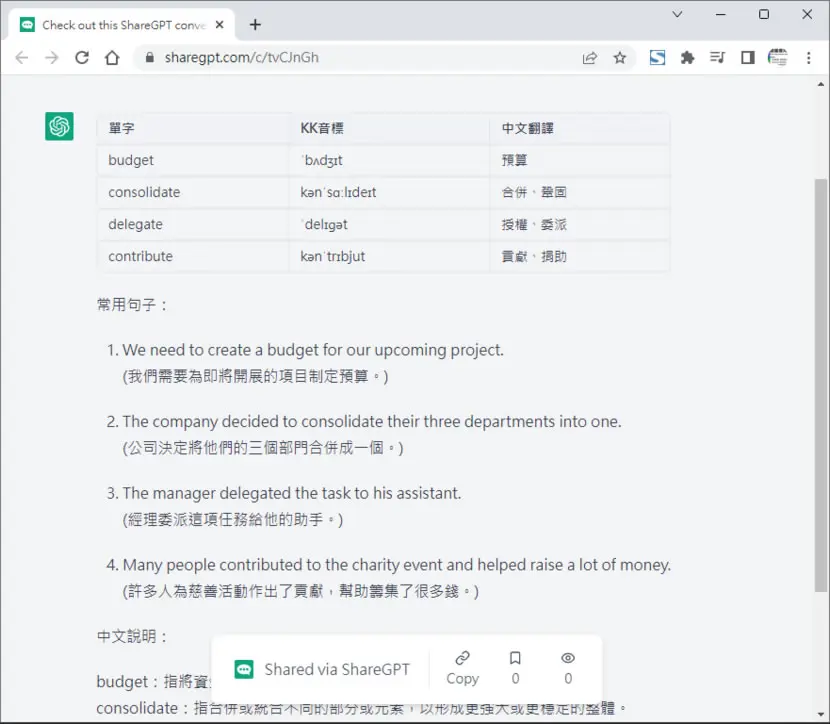The image size is (830, 724).
Task: Open a new tab with plus button
Action: 255,25
